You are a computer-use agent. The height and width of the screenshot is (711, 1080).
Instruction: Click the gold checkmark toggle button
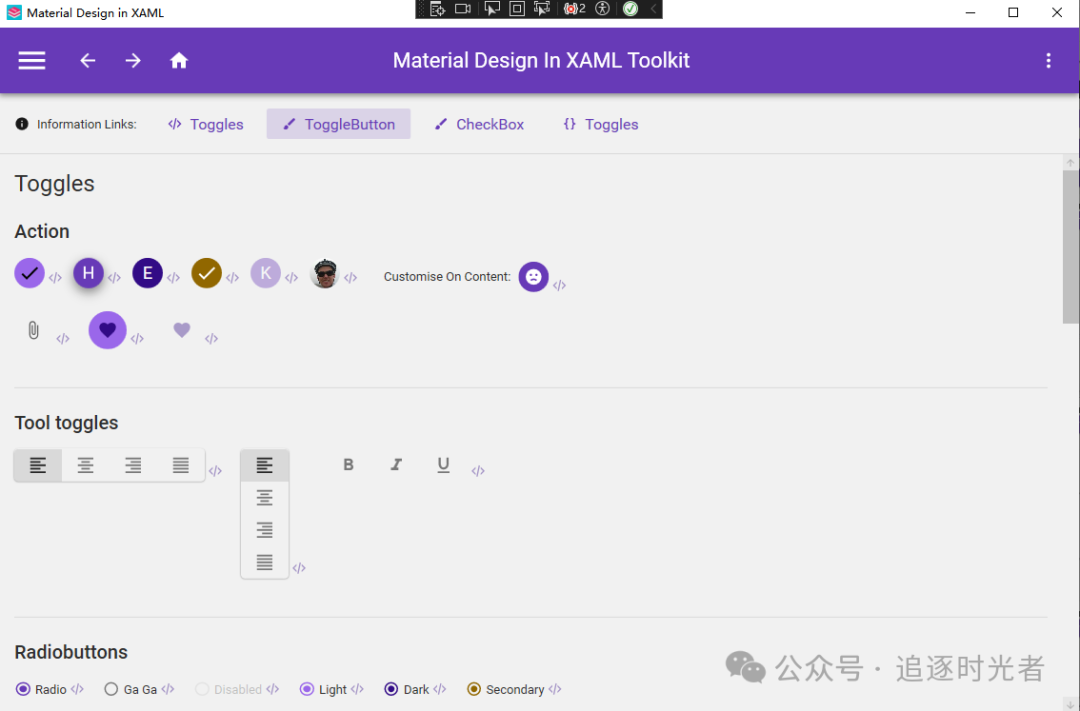[206, 272]
